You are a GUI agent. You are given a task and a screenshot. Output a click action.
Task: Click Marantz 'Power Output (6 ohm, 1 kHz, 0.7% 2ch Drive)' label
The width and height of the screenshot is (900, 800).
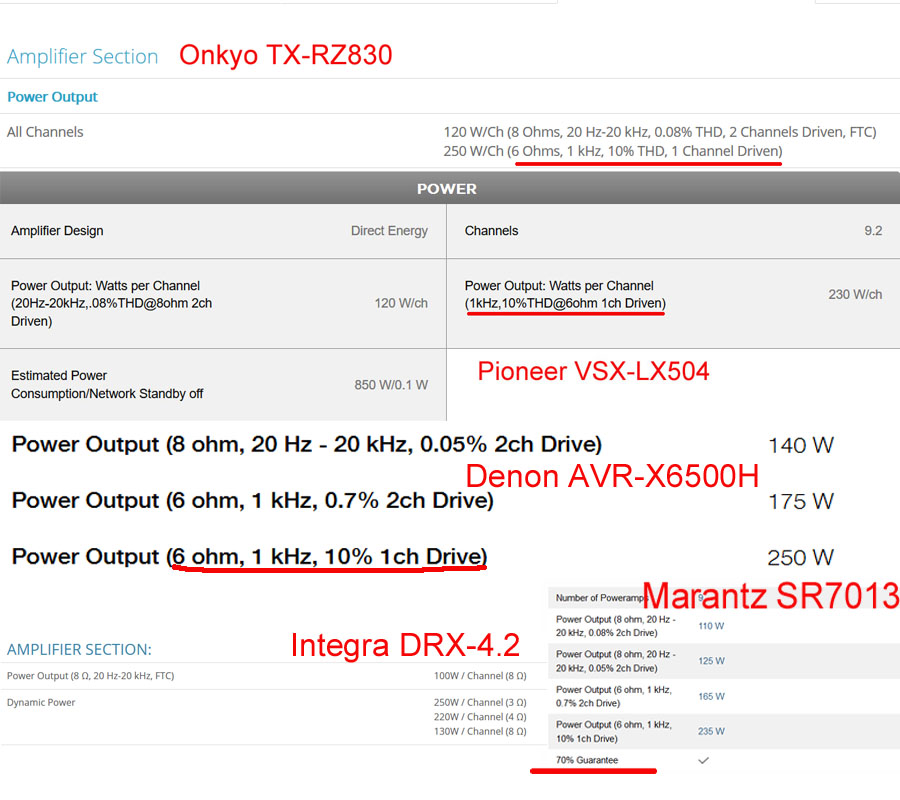[x=614, y=697]
